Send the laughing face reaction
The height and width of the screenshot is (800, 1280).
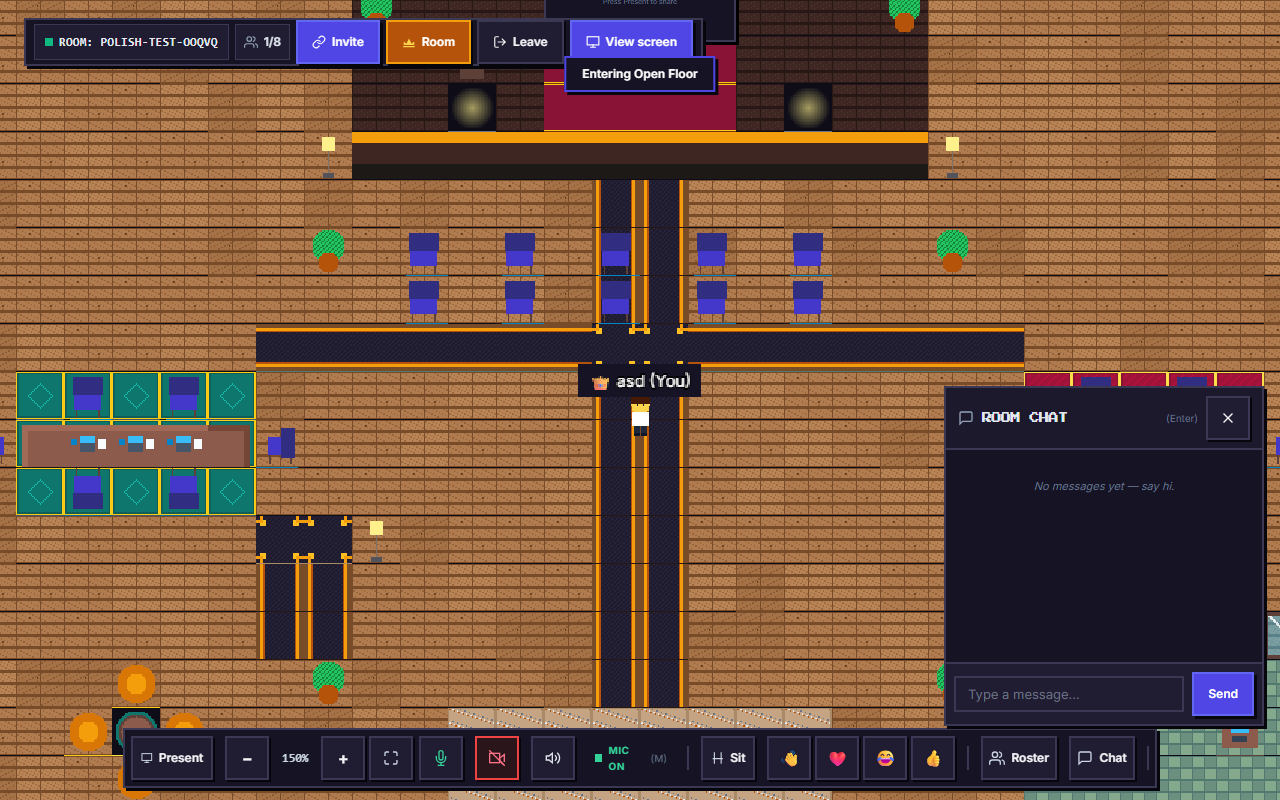(x=885, y=758)
